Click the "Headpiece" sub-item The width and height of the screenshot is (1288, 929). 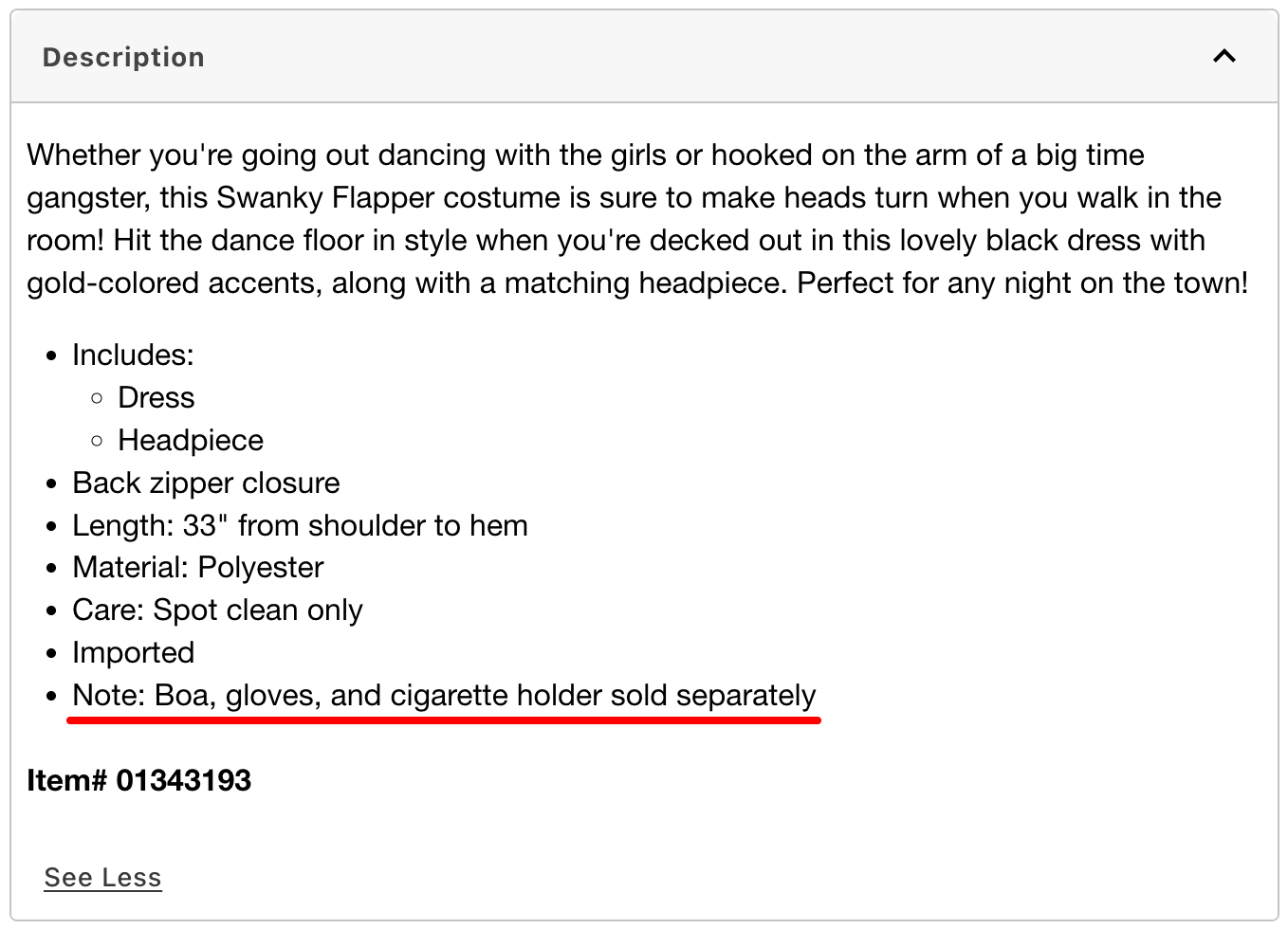(x=190, y=441)
